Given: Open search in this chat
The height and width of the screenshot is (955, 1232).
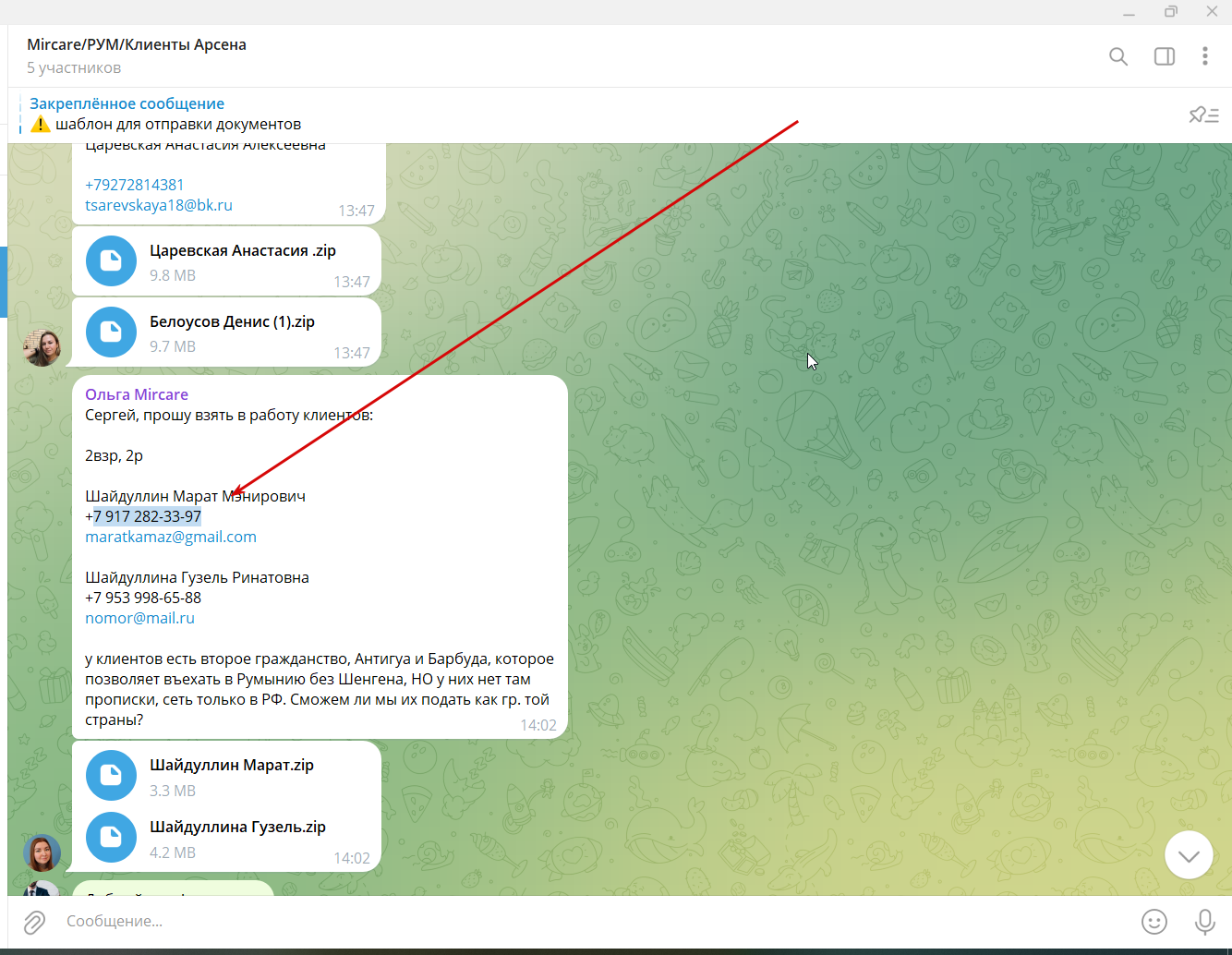Looking at the screenshot, I should (1118, 56).
